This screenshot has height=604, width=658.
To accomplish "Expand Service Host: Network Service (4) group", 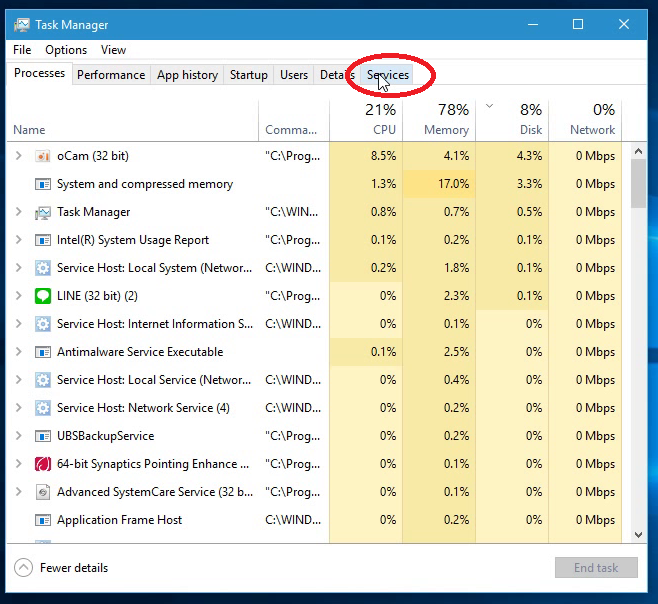I will tap(18, 408).
